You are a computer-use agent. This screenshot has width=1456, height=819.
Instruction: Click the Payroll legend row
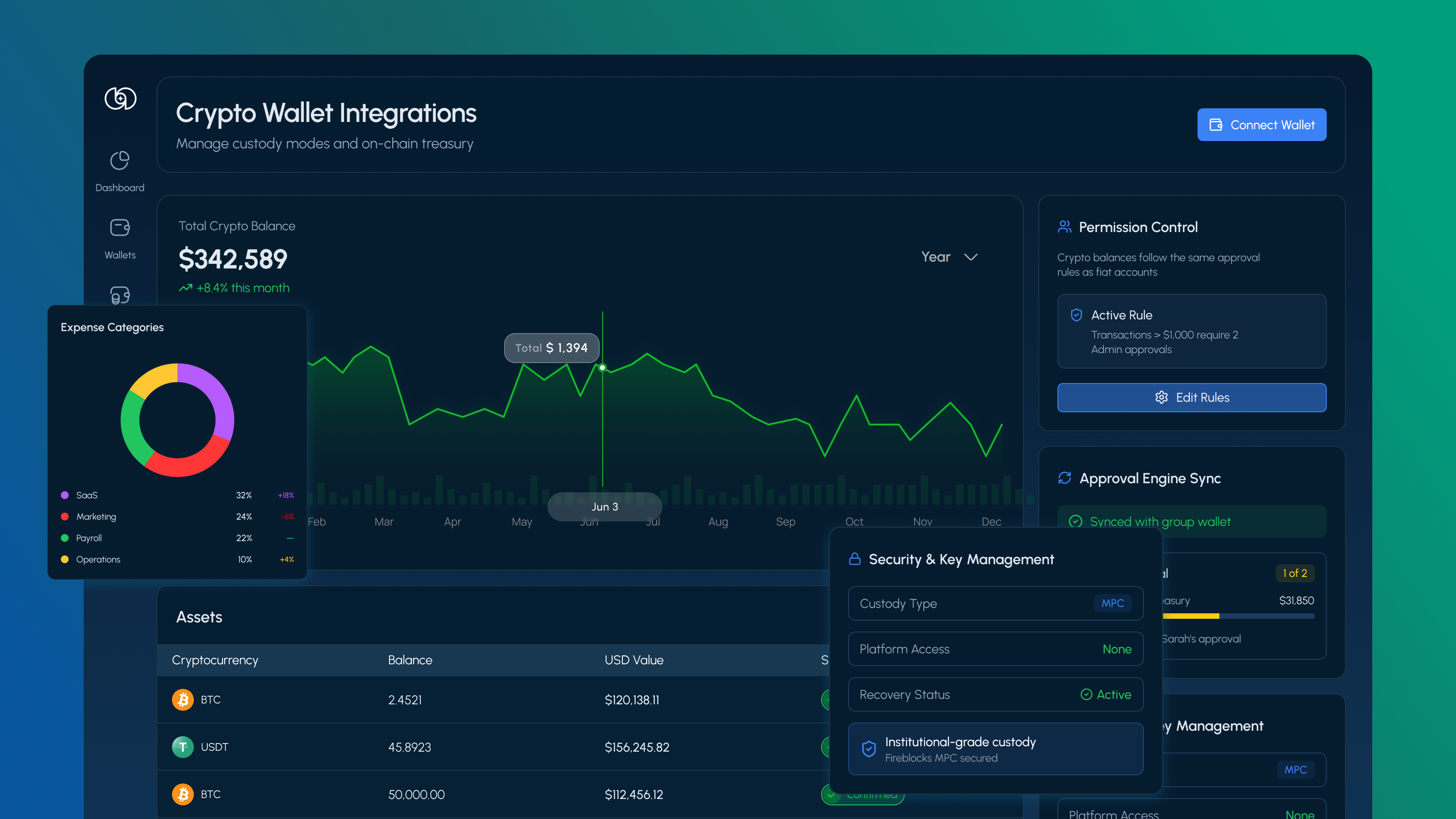(x=177, y=538)
